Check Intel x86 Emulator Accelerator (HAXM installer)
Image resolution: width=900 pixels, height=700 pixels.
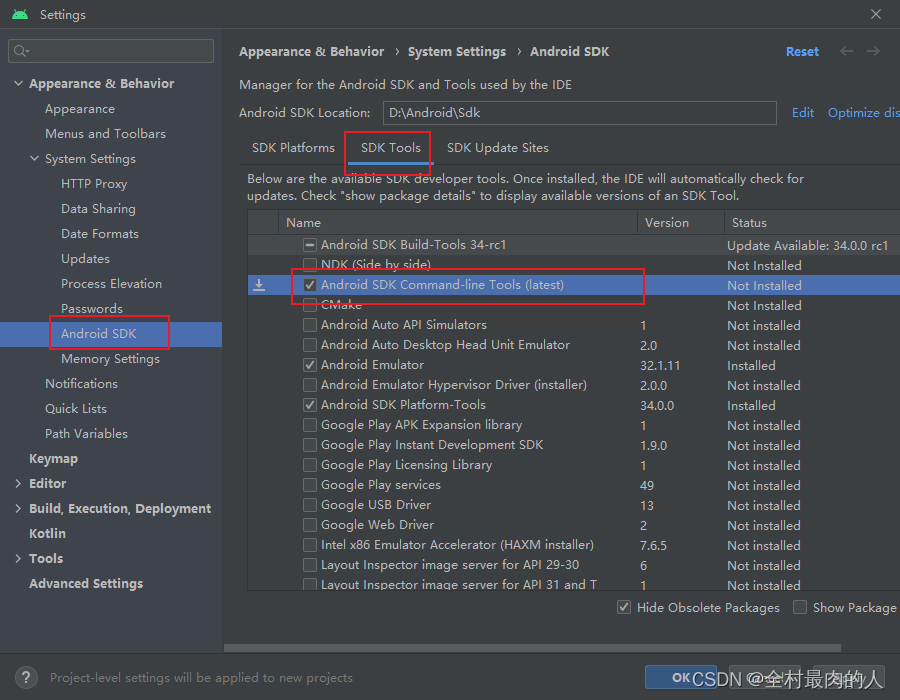coord(310,545)
